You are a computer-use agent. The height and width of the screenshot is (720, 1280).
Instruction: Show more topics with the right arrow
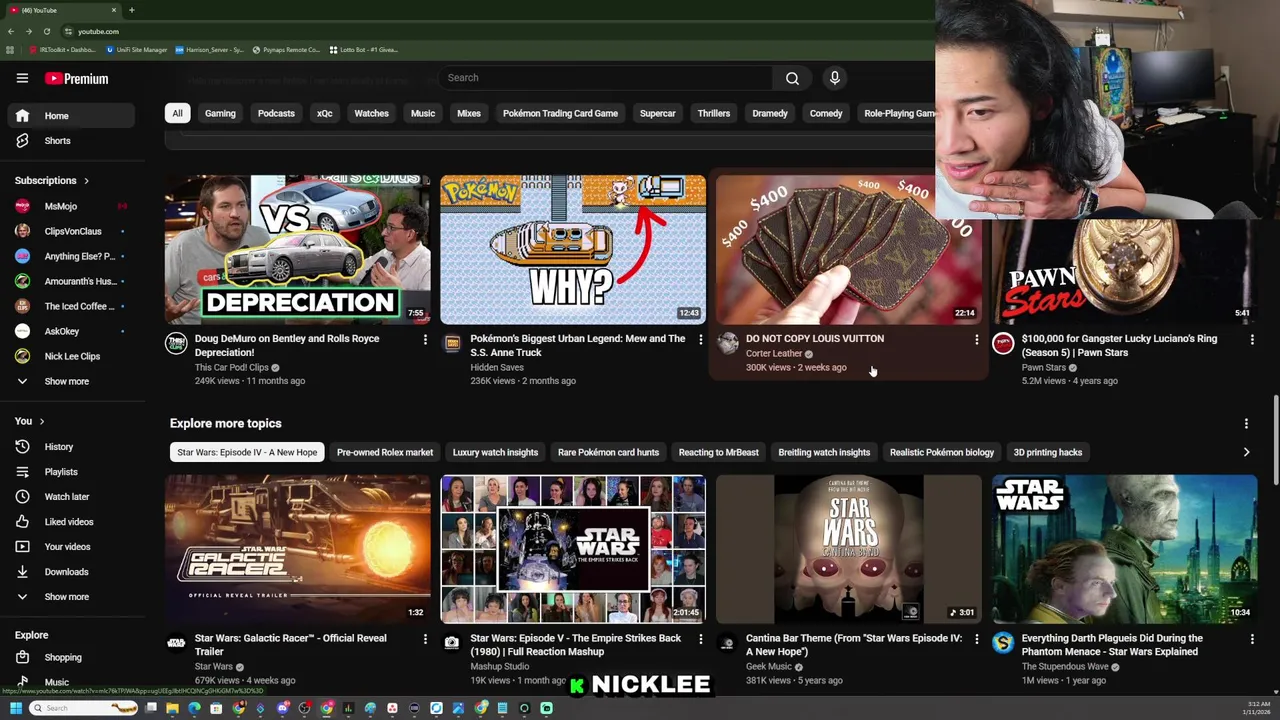pos(1246,452)
